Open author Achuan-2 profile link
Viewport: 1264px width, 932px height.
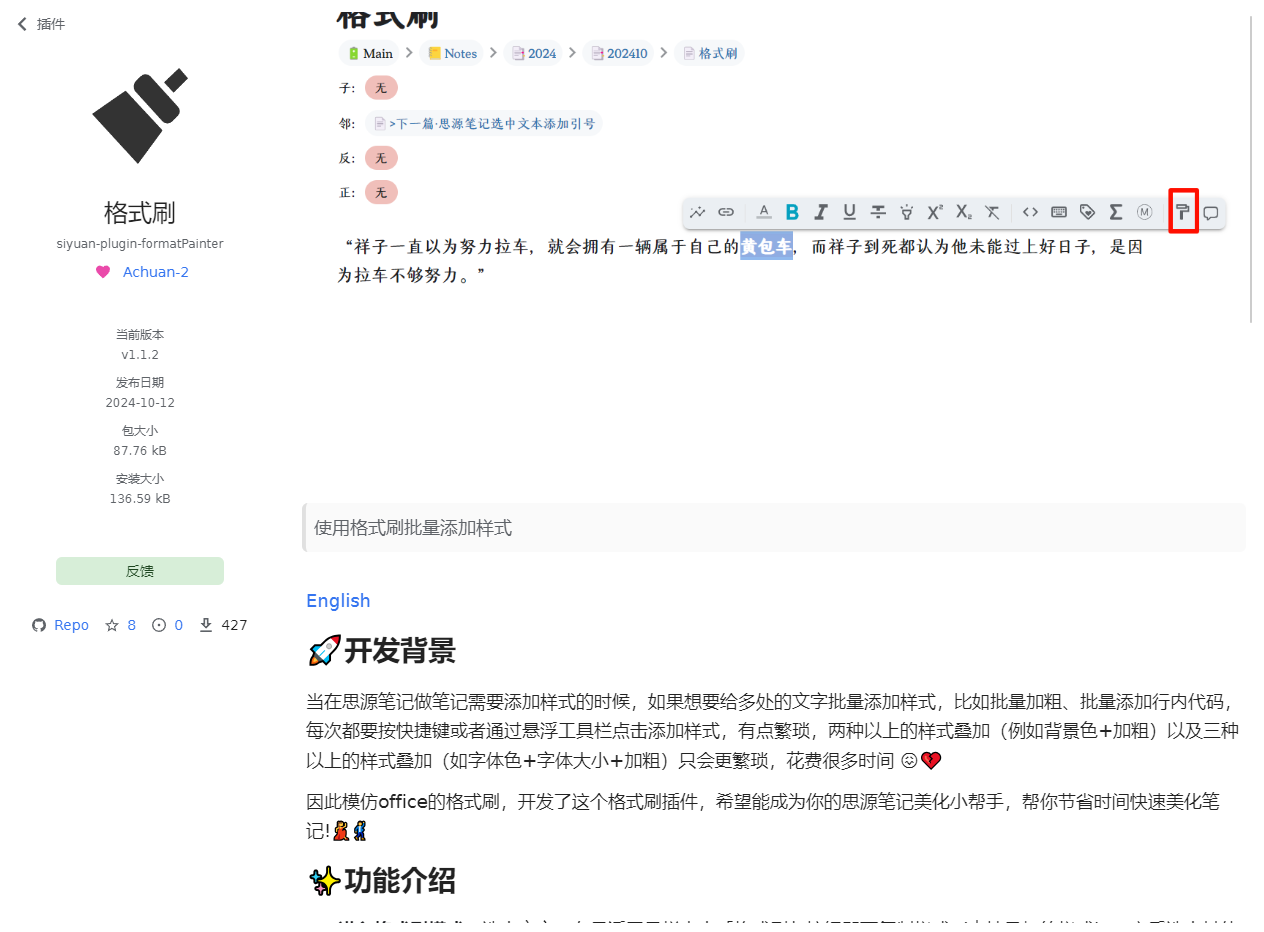[156, 272]
